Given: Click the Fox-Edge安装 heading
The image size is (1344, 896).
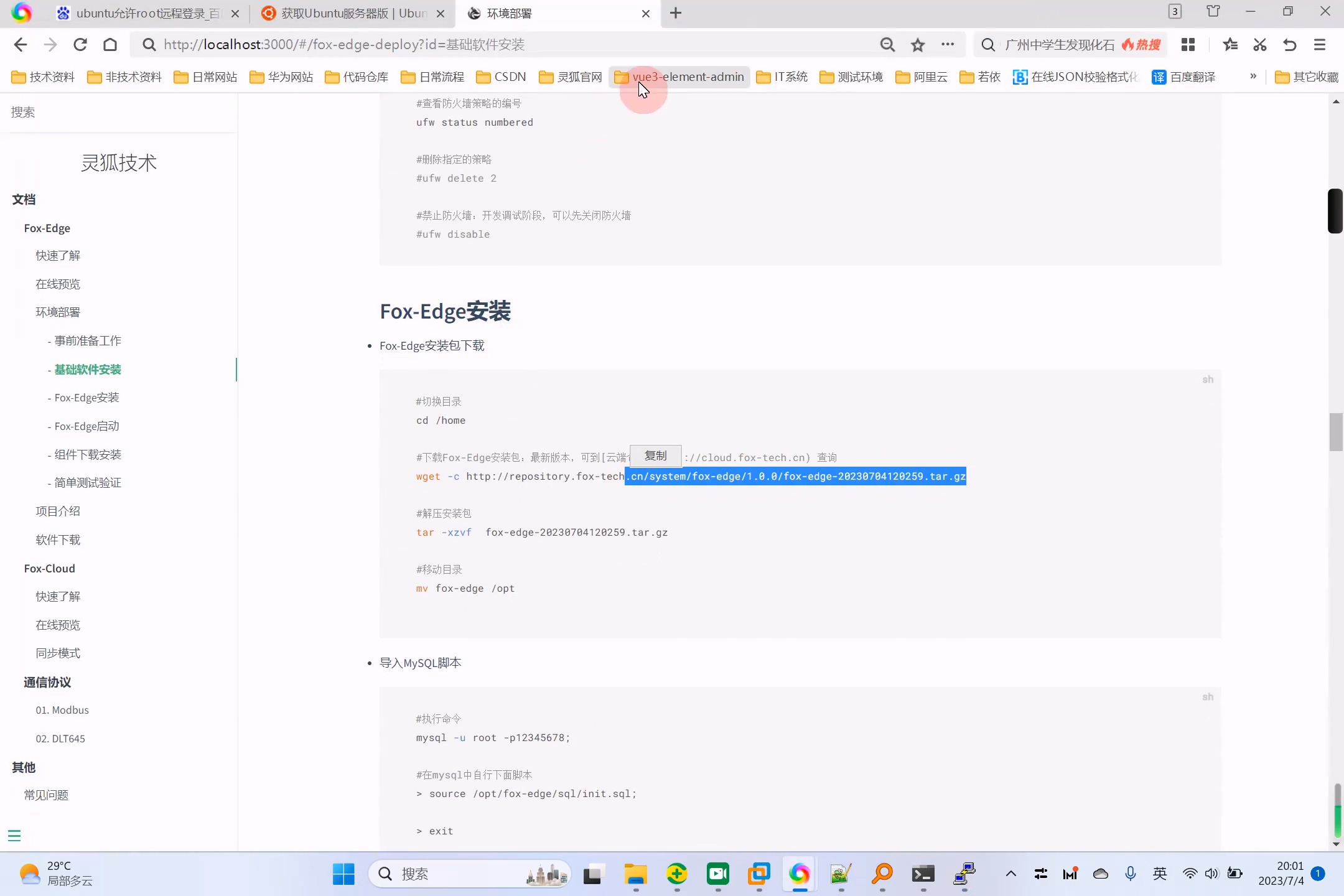Looking at the screenshot, I should click(446, 311).
